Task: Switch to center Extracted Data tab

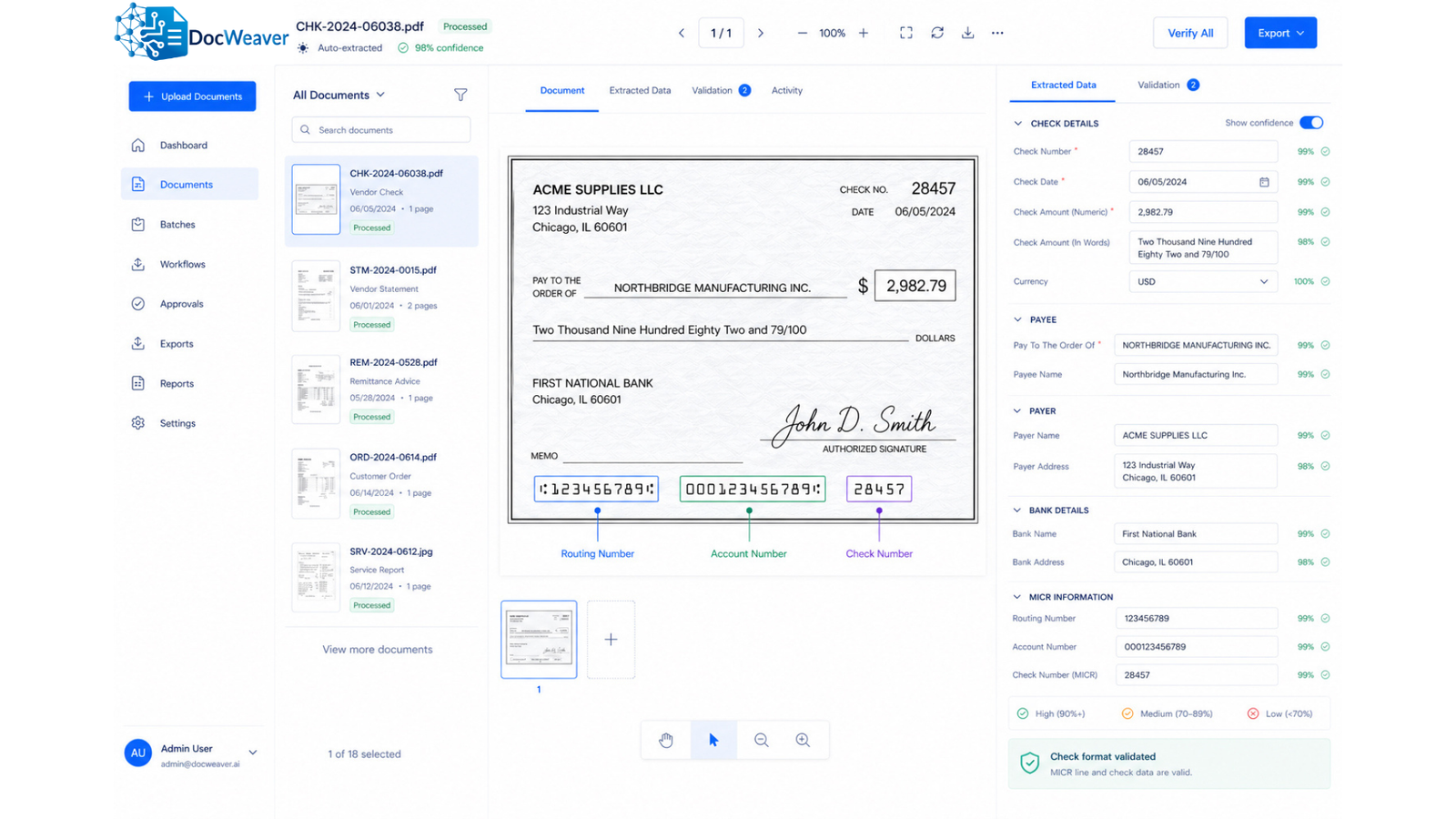Action: point(640,91)
